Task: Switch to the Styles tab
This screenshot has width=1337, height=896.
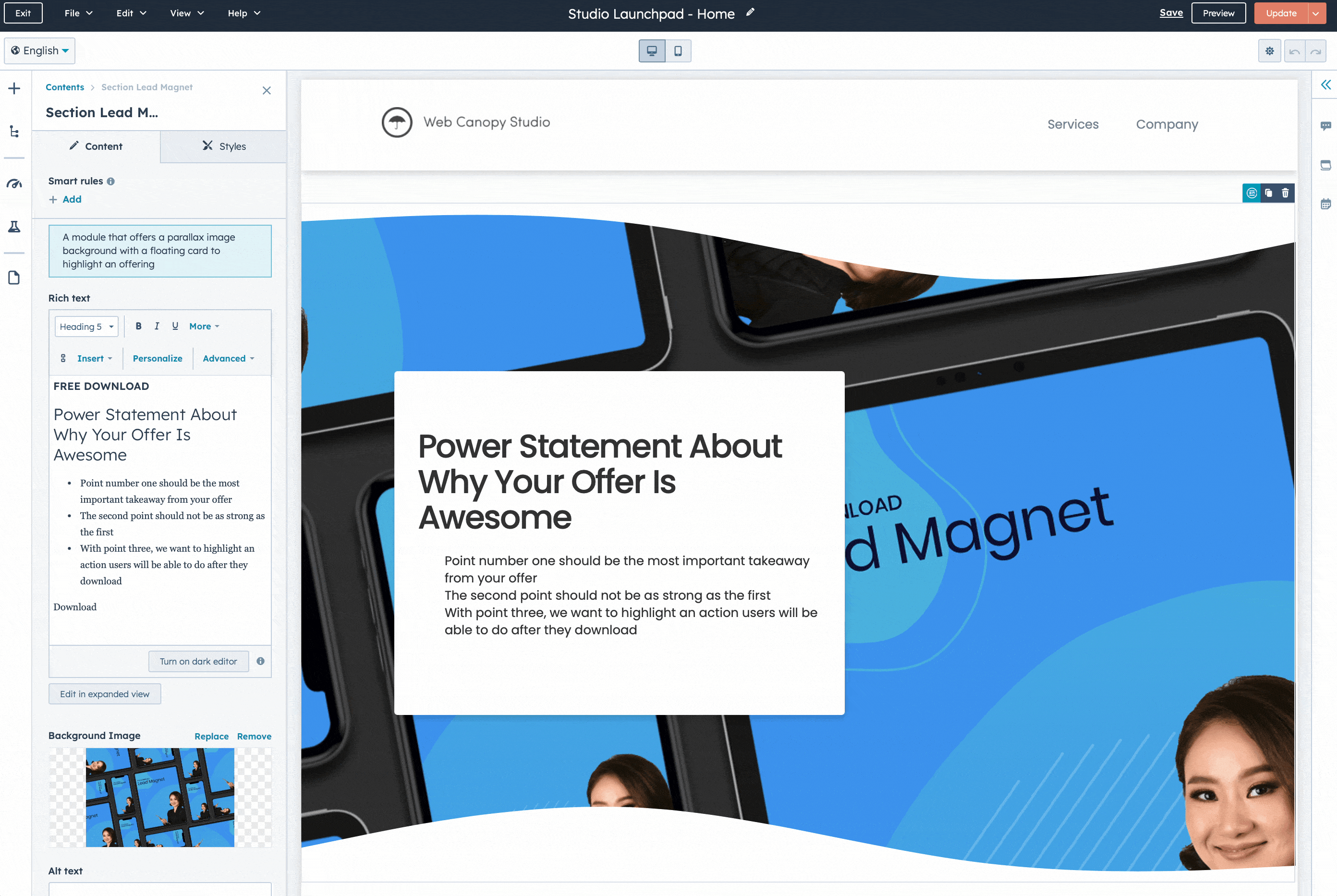Action: 223,146
